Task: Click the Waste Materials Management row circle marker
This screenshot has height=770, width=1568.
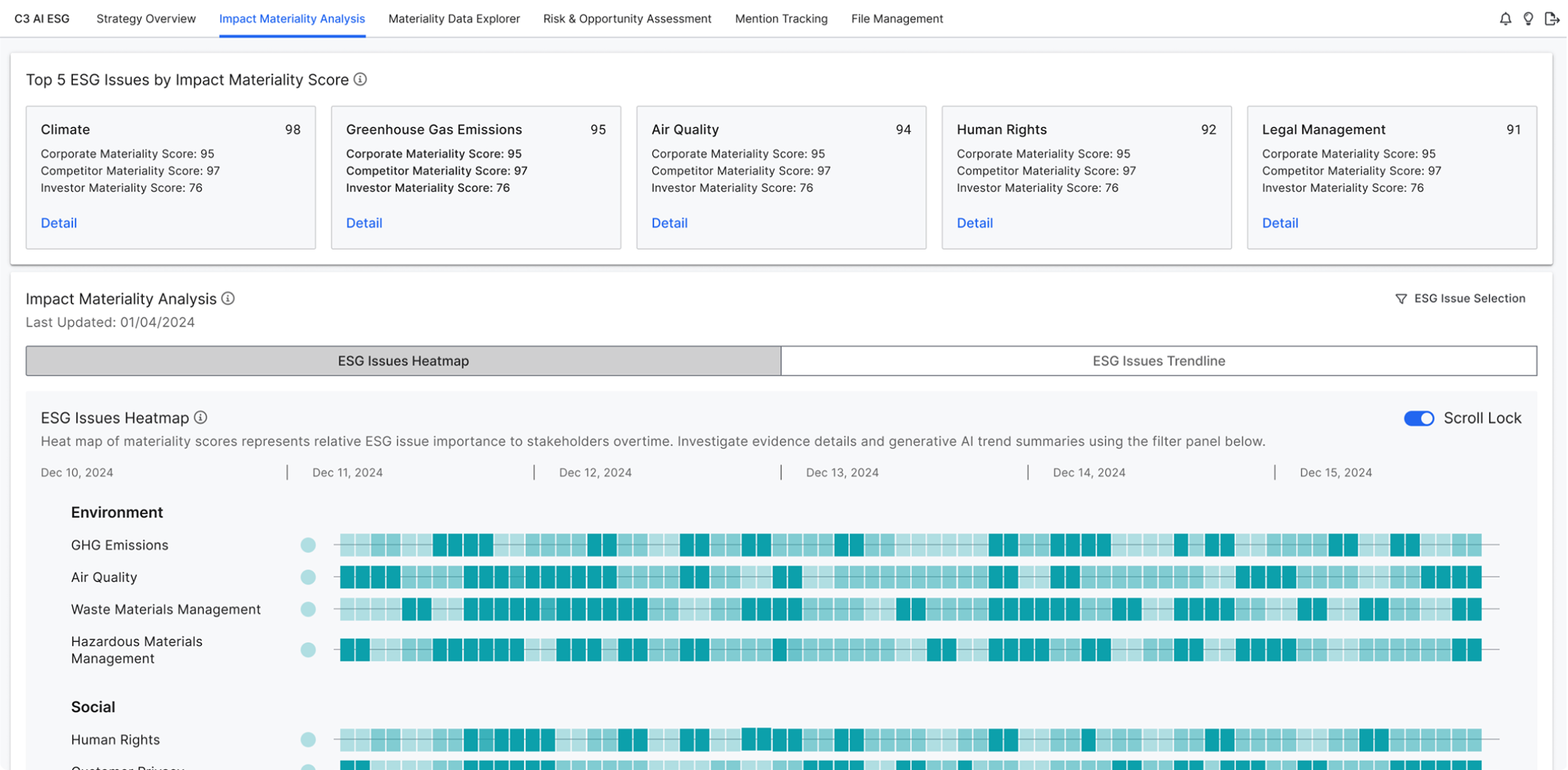Action: point(308,609)
